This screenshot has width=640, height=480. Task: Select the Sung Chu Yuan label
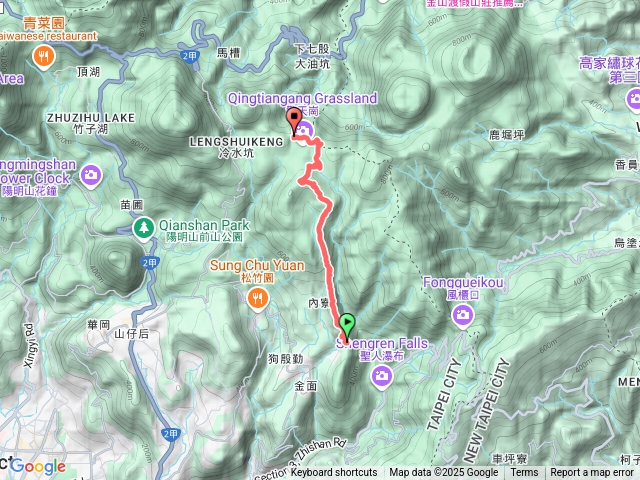pos(257,266)
